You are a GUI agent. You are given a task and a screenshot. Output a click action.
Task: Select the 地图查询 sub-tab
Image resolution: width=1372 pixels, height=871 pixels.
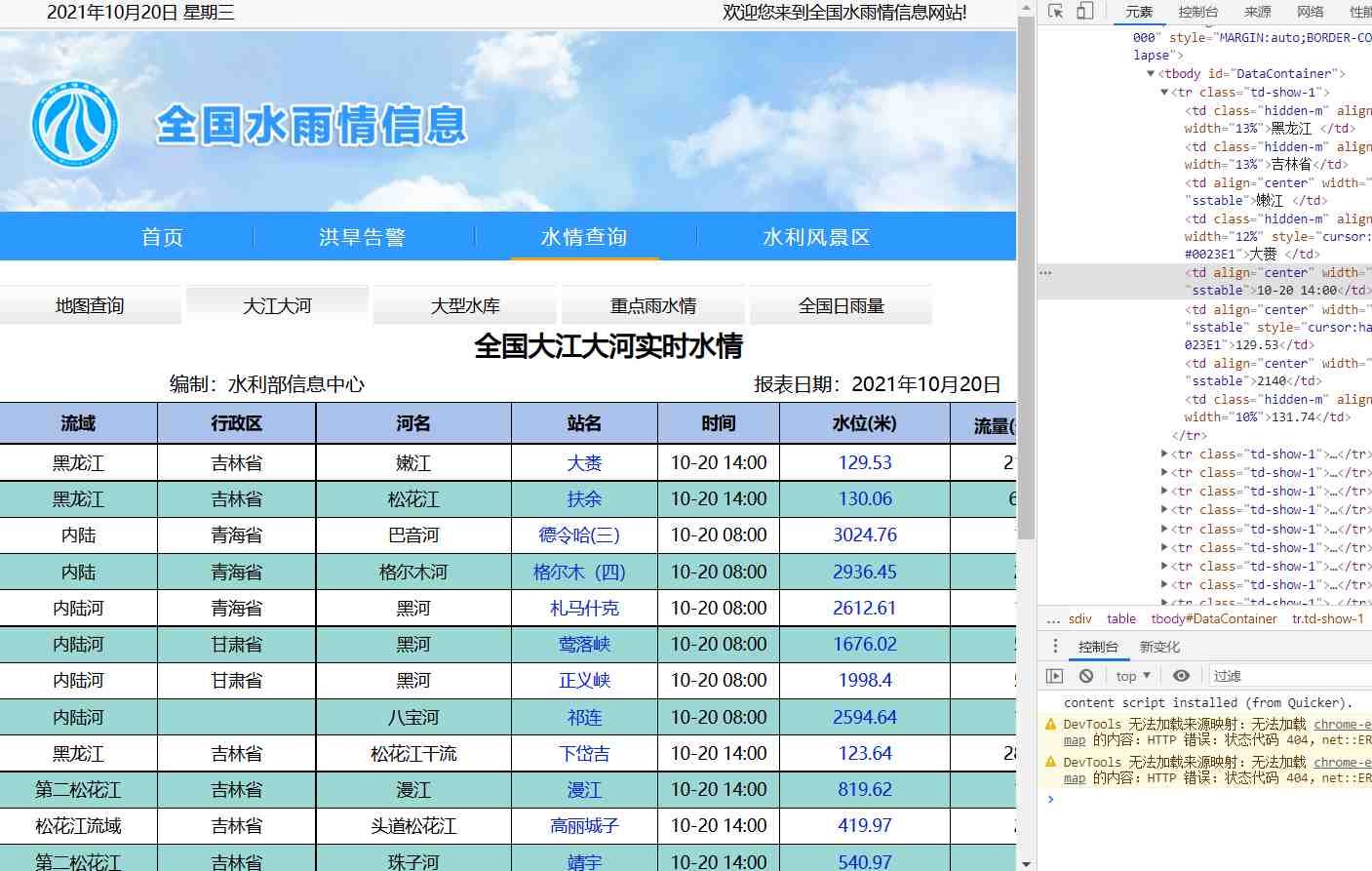click(x=90, y=305)
